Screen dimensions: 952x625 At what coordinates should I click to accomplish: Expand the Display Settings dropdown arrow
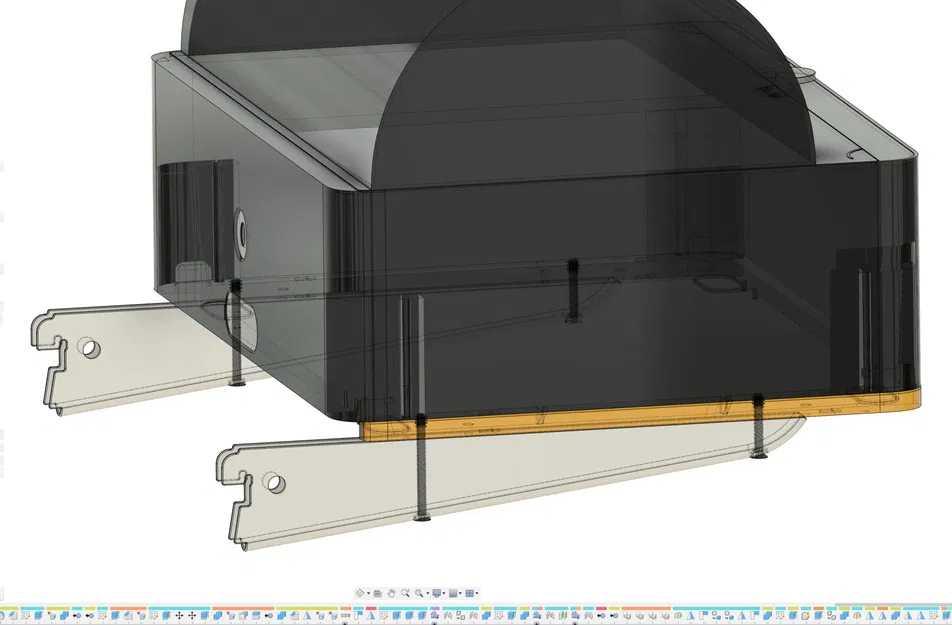(444, 593)
